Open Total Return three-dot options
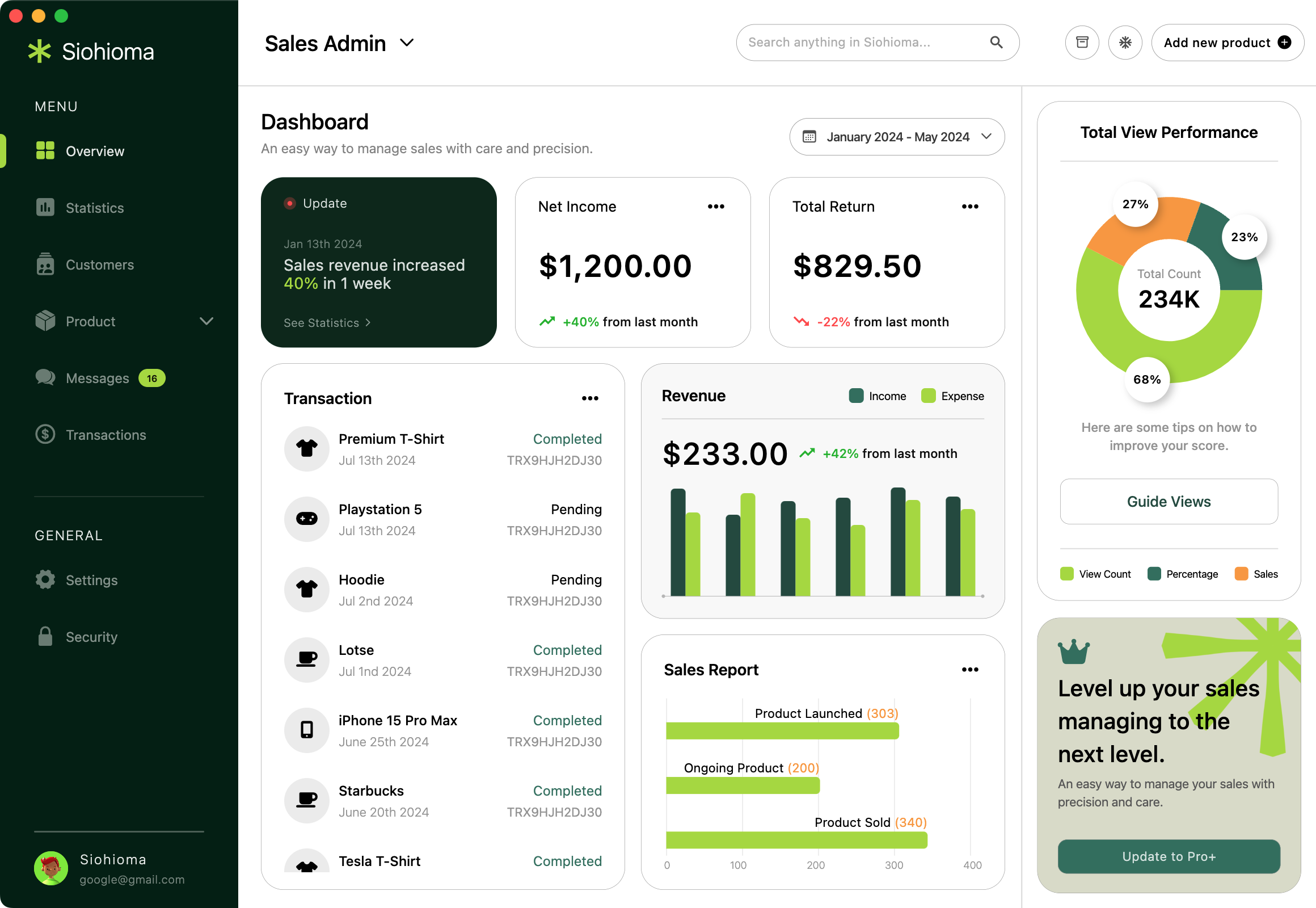Image resolution: width=1316 pixels, height=908 pixels. pos(969,207)
